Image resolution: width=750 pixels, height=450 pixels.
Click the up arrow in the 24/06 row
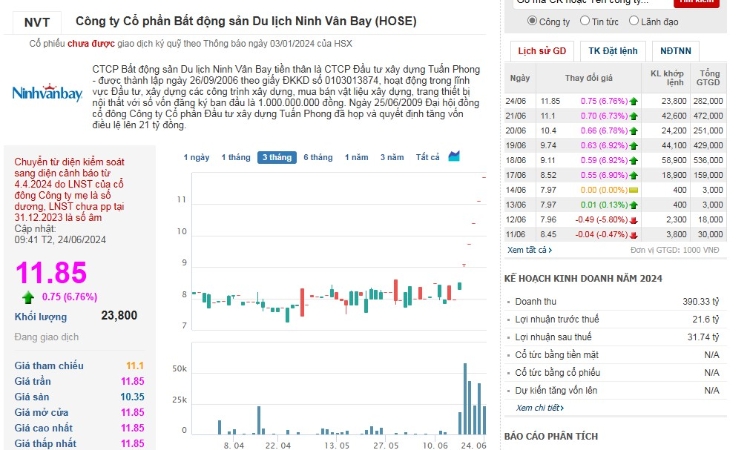[x=634, y=101]
